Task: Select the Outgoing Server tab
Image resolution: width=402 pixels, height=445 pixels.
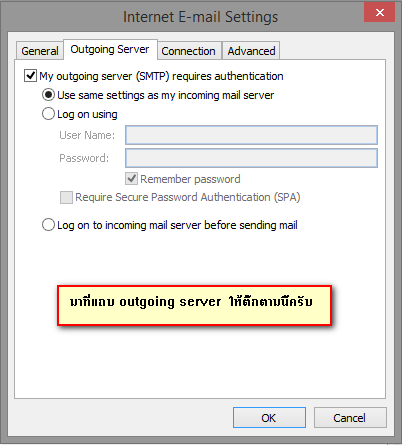Action: pos(110,49)
